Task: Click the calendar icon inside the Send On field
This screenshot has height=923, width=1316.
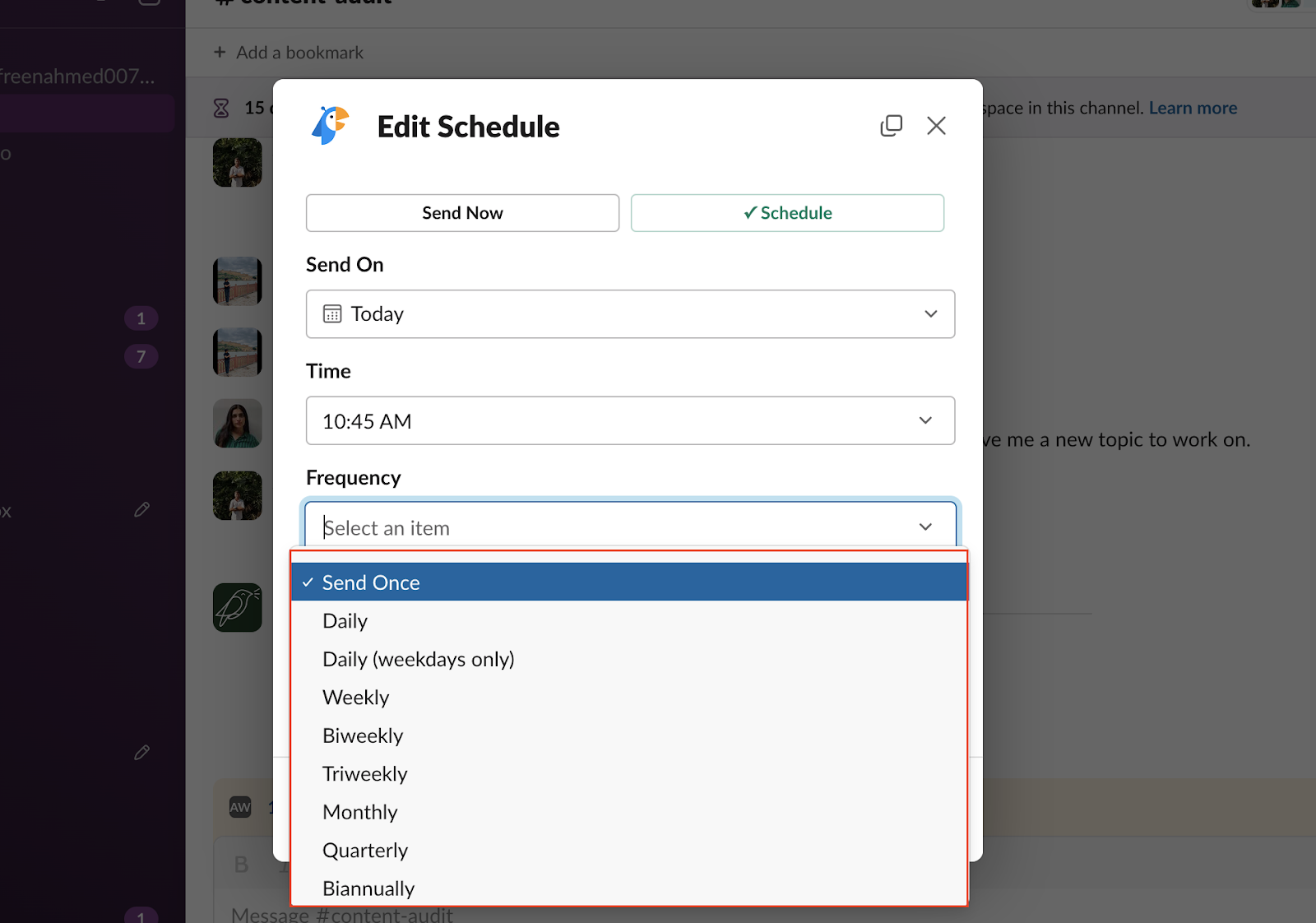Action: tap(331, 313)
